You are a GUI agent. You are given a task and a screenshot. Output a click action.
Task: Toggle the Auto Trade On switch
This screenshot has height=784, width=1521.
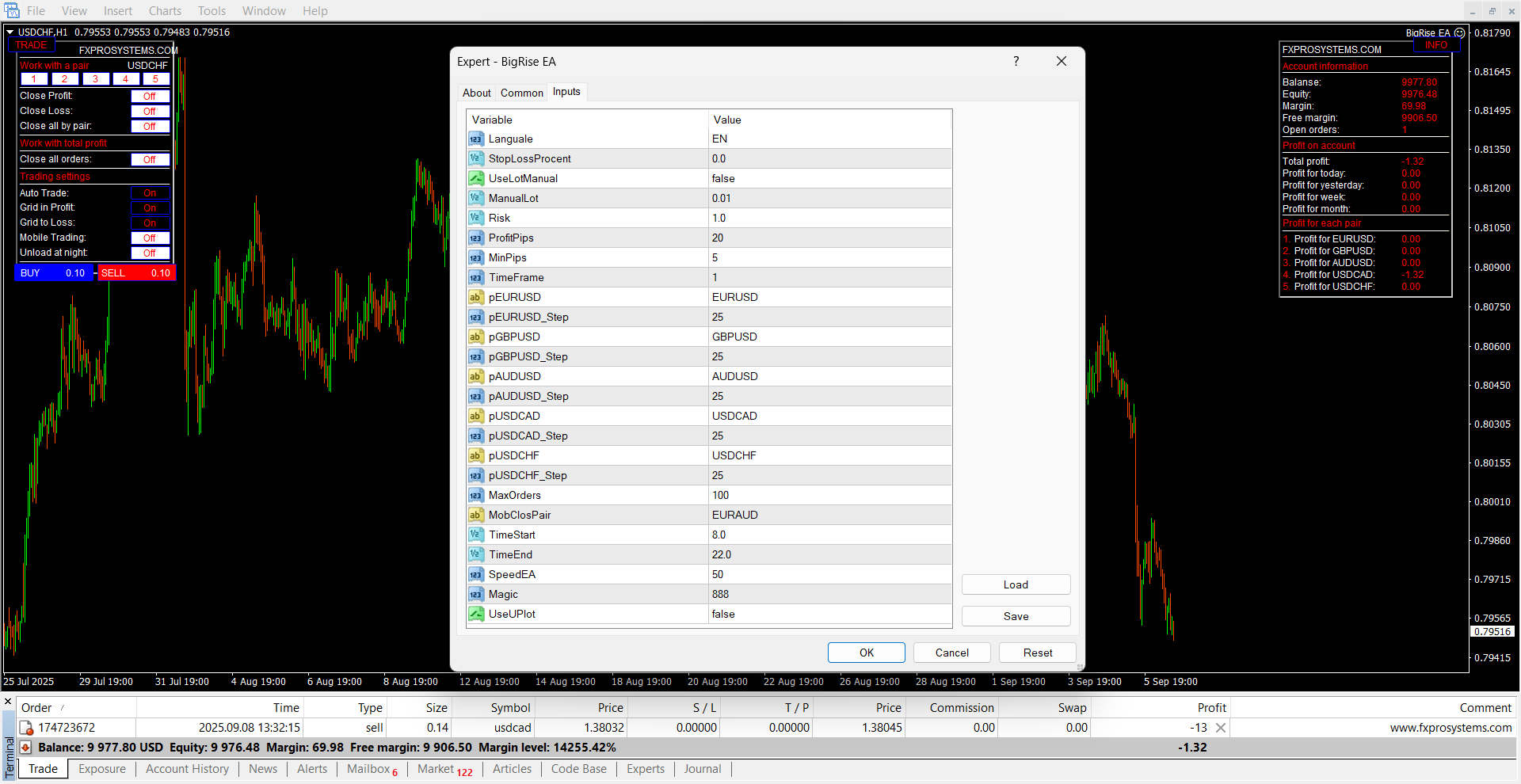(150, 193)
